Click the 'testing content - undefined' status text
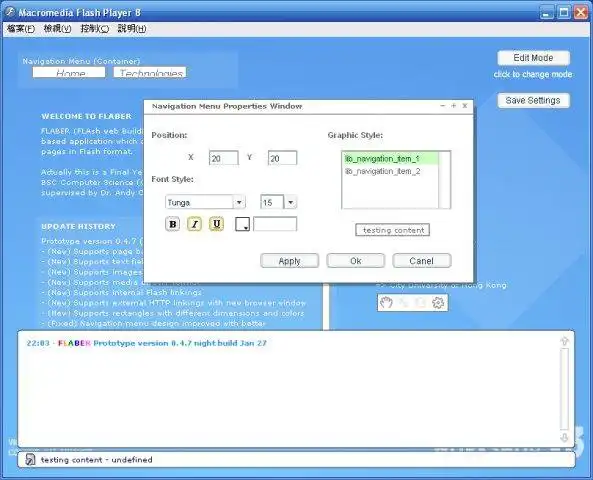This screenshot has width=593, height=480. pyautogui.click(x=96, y=460)
